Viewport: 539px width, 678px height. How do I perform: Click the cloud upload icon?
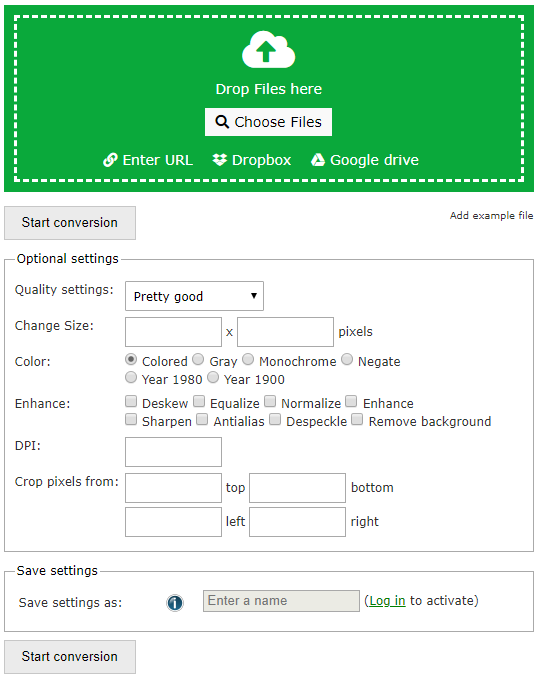point(268,49)
